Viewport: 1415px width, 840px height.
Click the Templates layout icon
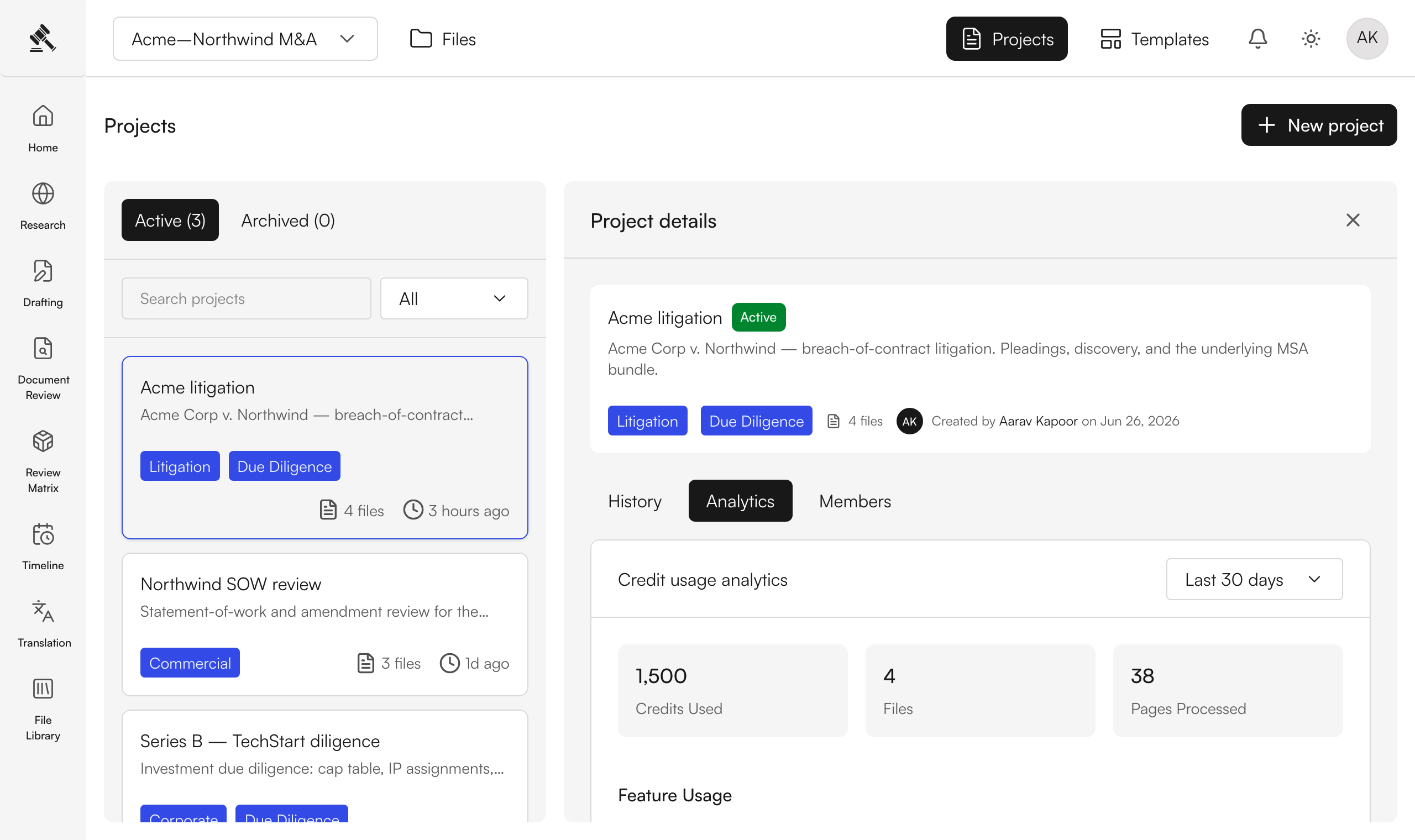(x=1110, y=39)
